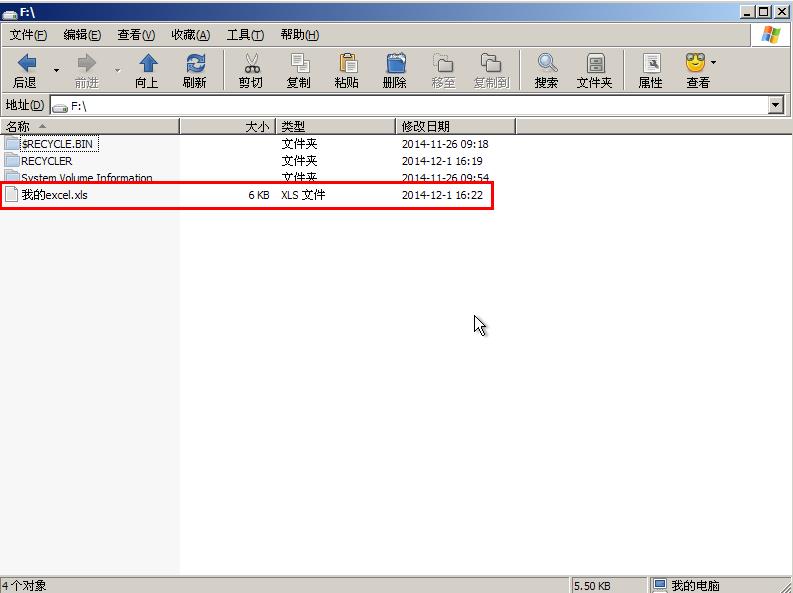Open the Forward history dropdown arrow
This screenshot has height=593, width=793.
(x=117, y=70)
